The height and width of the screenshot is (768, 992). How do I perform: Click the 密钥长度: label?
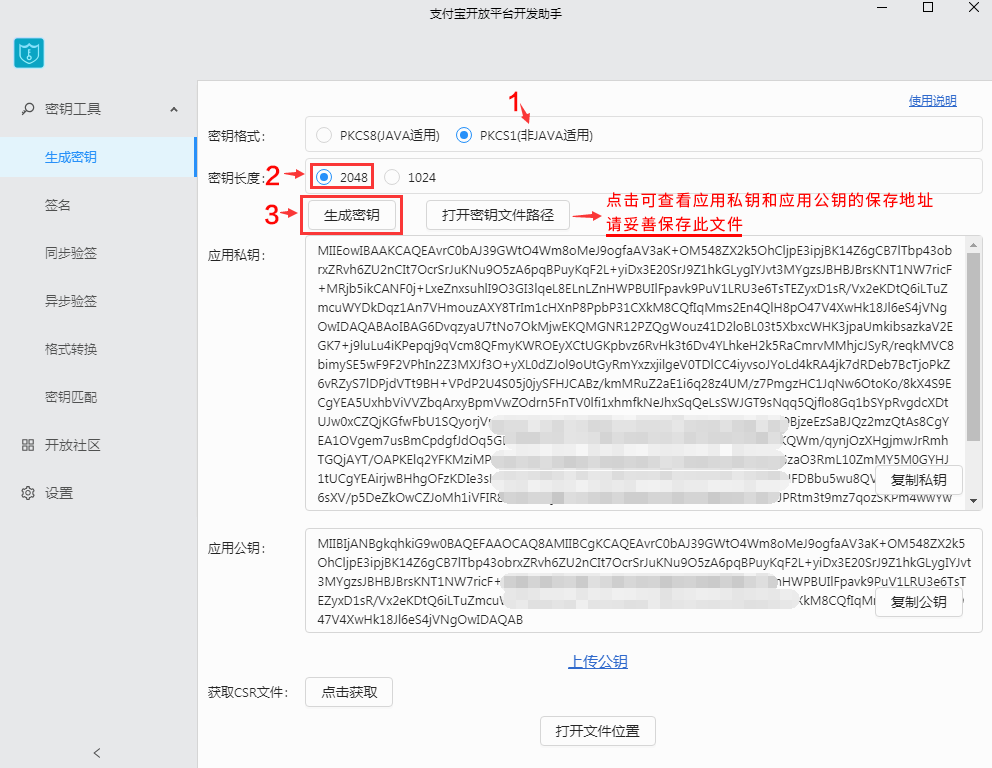pos(237,178)
